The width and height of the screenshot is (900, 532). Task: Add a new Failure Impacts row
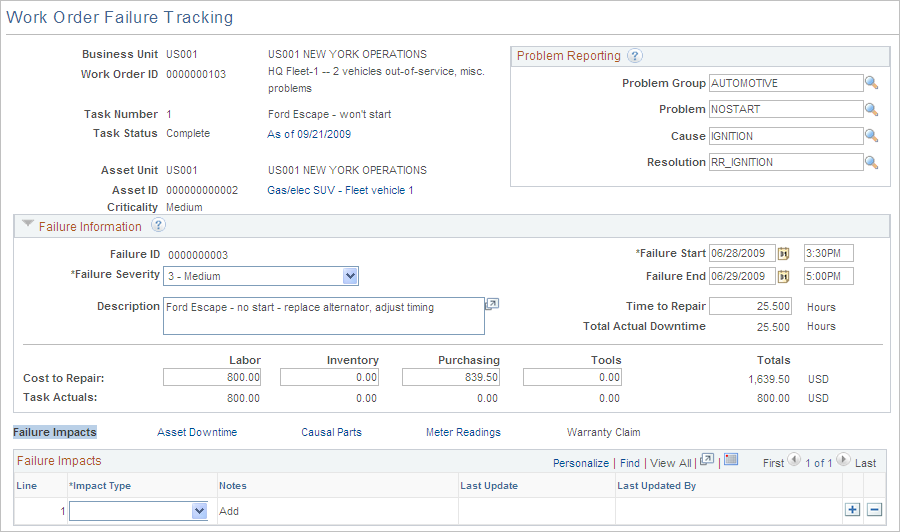852,510
